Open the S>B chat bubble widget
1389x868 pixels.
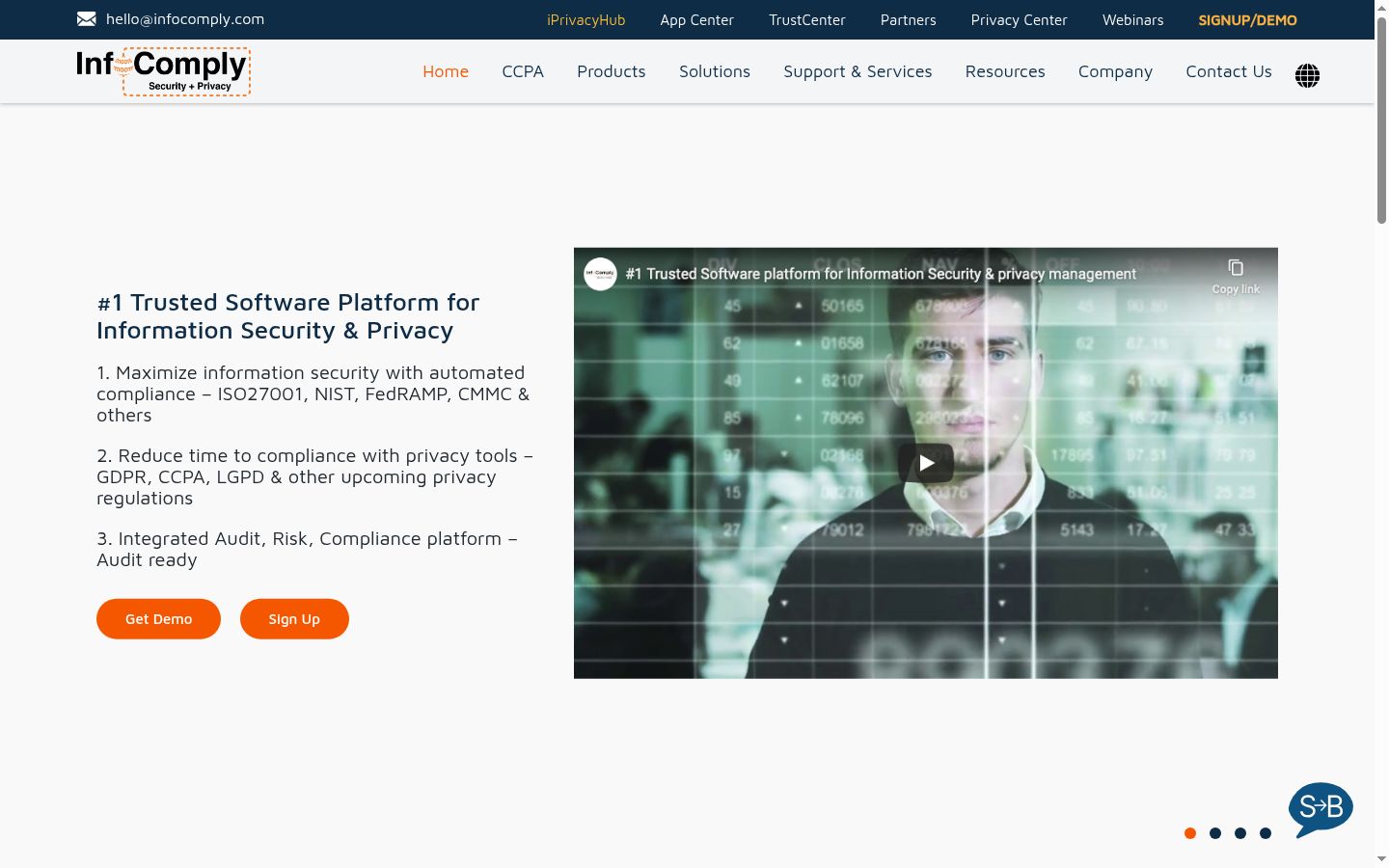point(1321,808)
